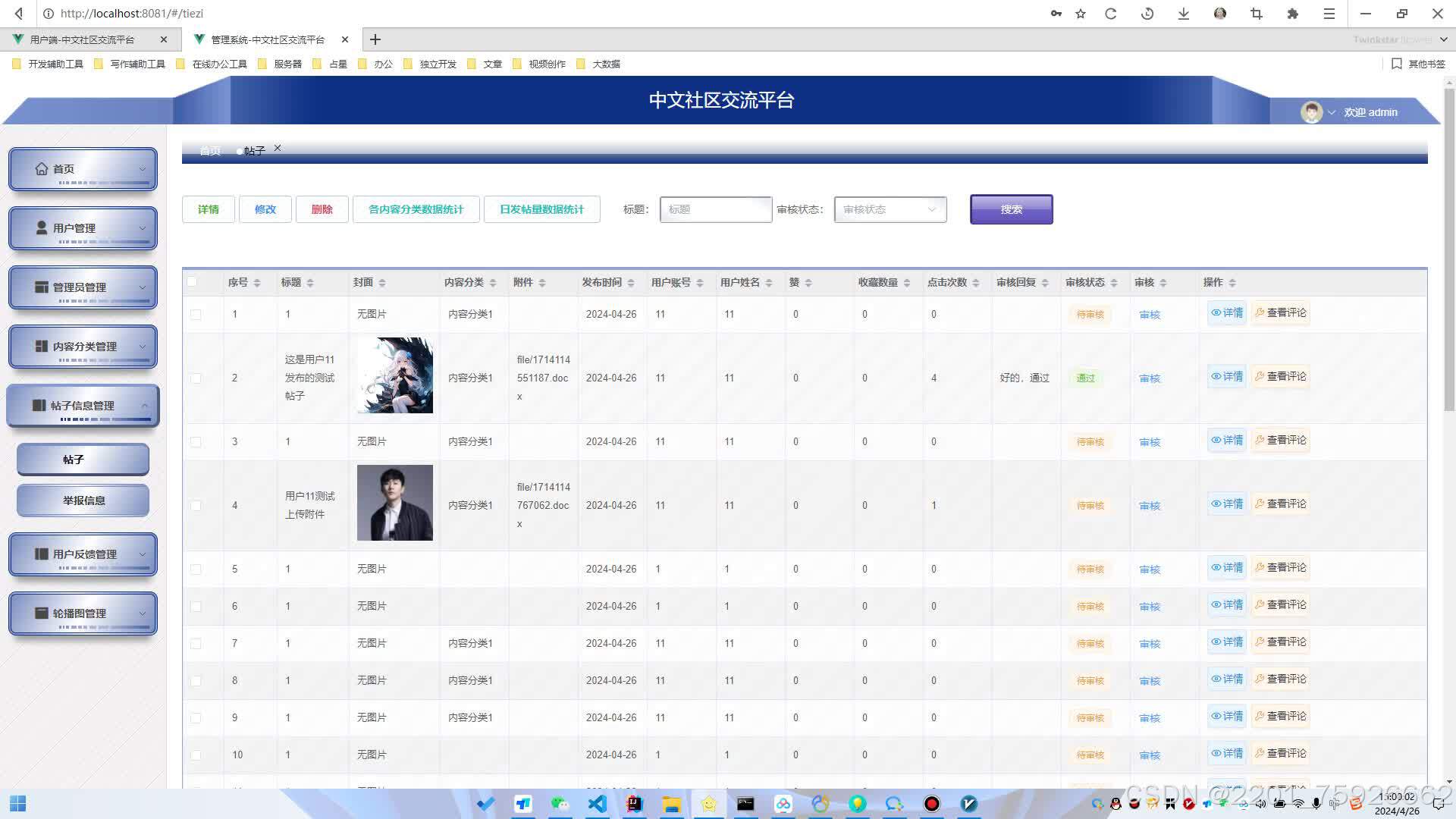Switch to the 用户端-中文社区交流平台 browser tab
The width and height of the screenshot is (1456, 819).
tap(82, 39)
